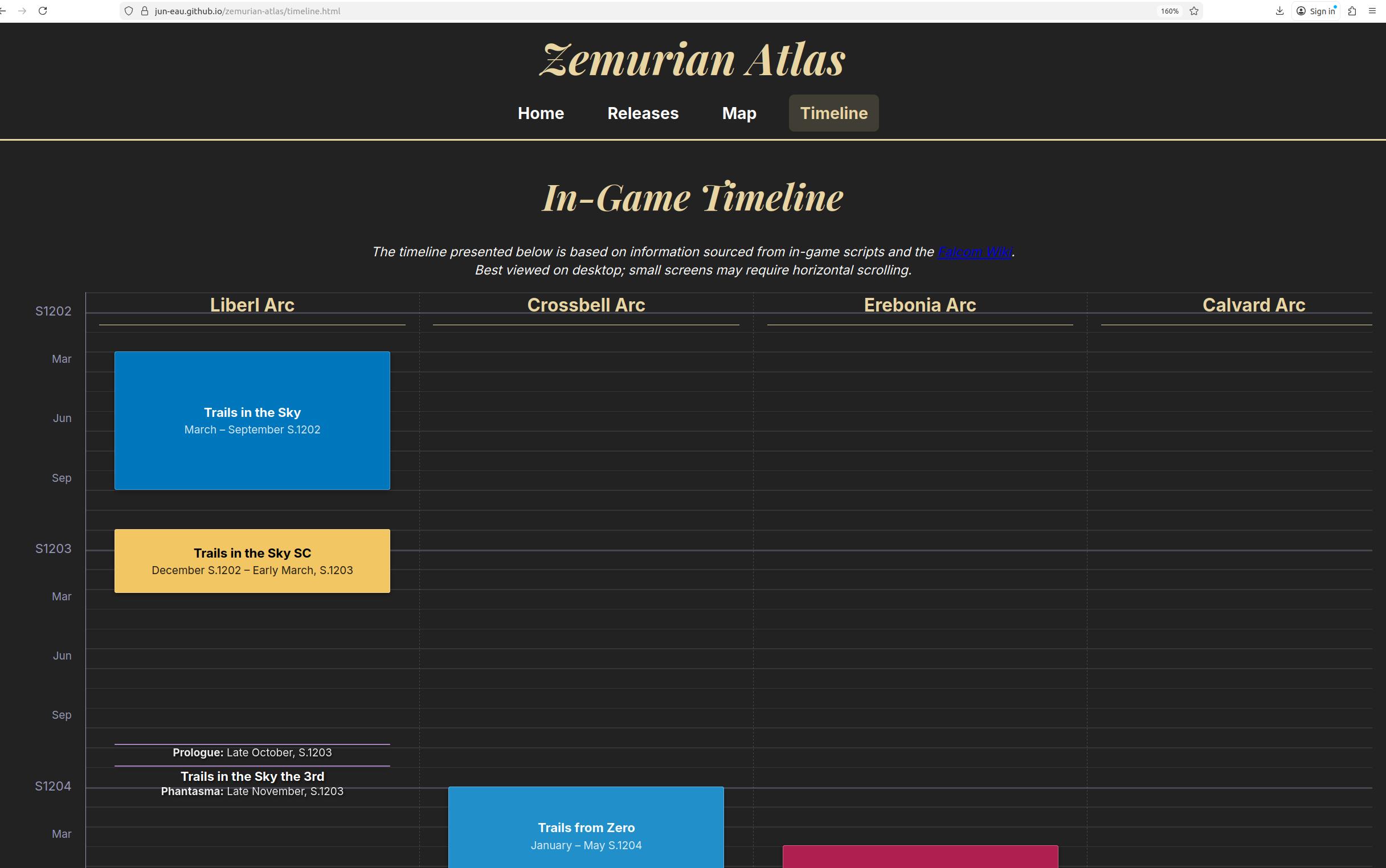1386x868 pixels.
Task: Follow the Falcom Wiki hyperlink
Action: coord(974,252)
